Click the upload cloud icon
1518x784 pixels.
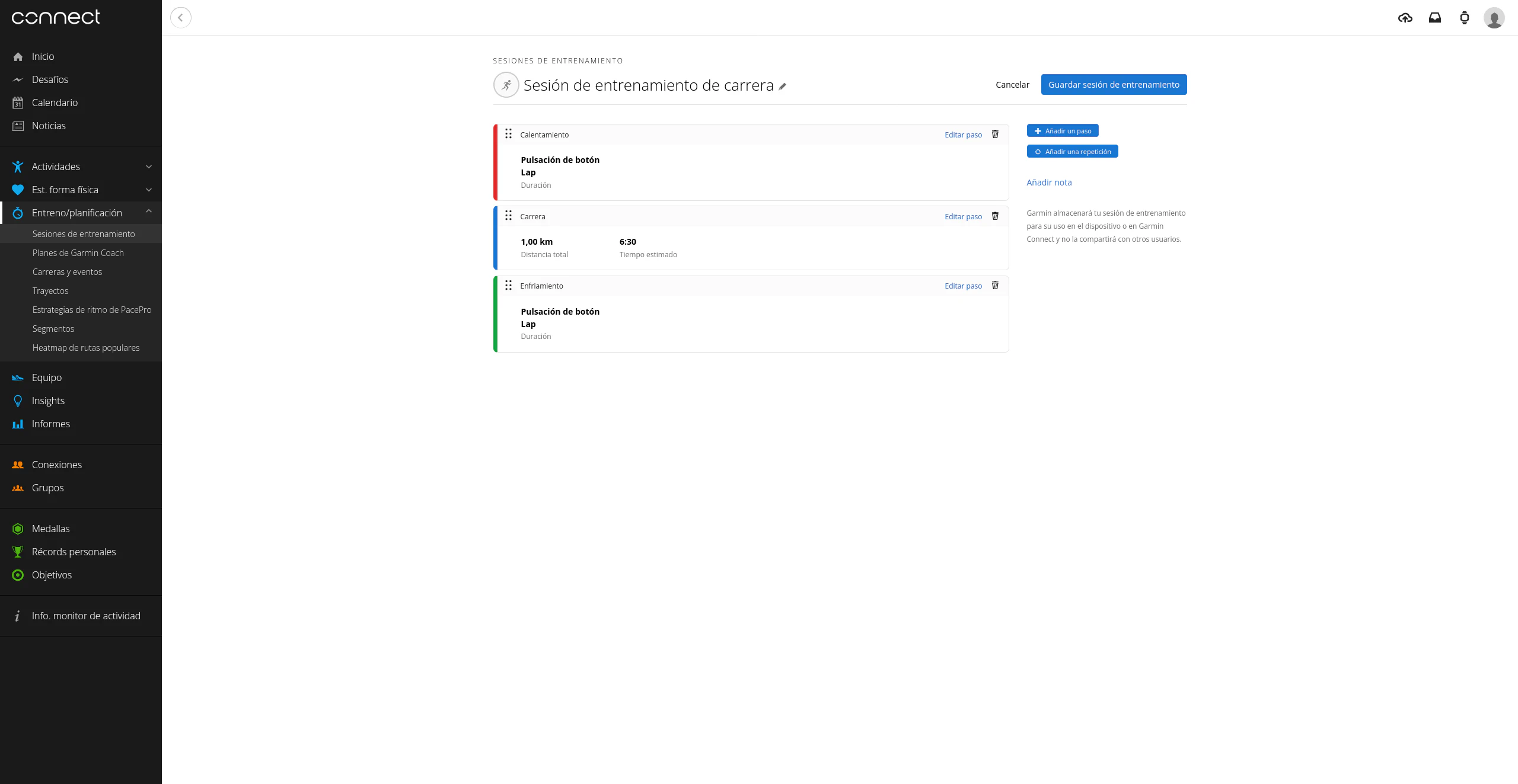point(1405,18)
